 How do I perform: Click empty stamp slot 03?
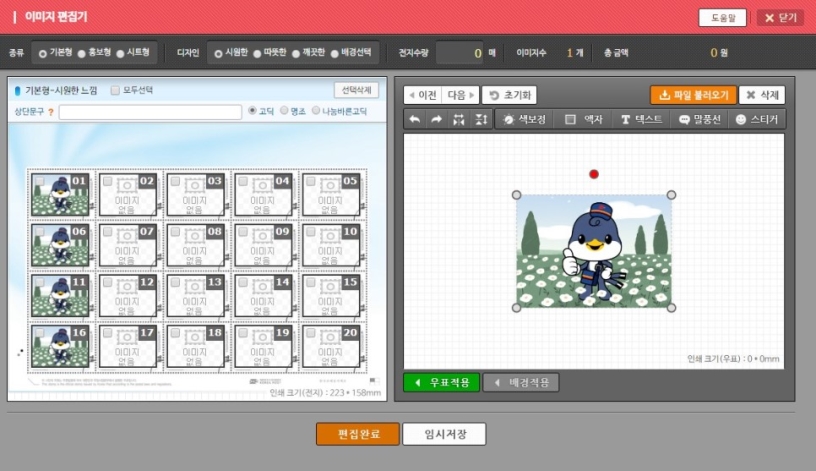tap(196, 195)
